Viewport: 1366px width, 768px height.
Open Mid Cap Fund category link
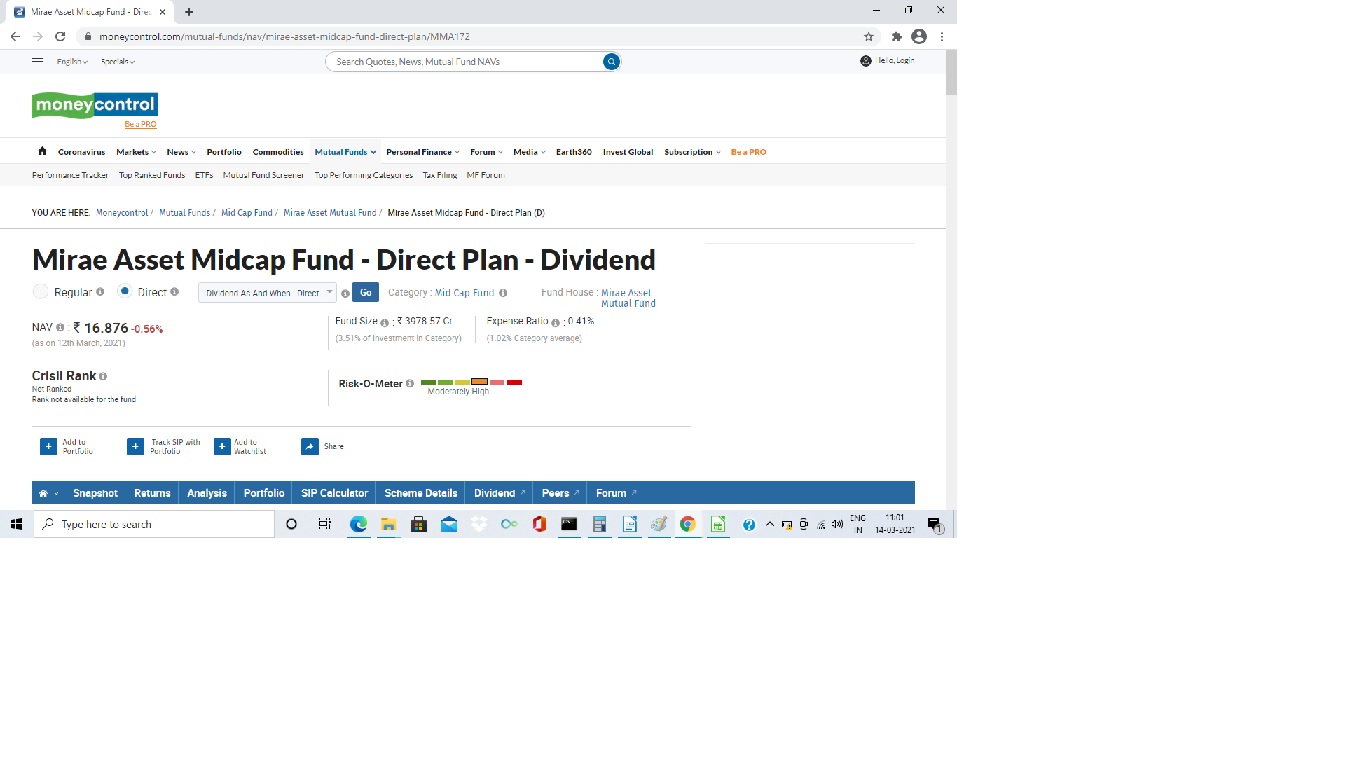[464, 293]
